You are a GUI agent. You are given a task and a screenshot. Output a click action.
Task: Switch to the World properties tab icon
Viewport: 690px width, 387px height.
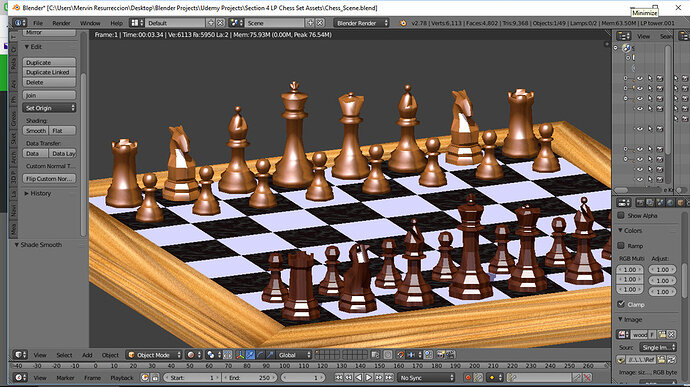pos(670,203)
